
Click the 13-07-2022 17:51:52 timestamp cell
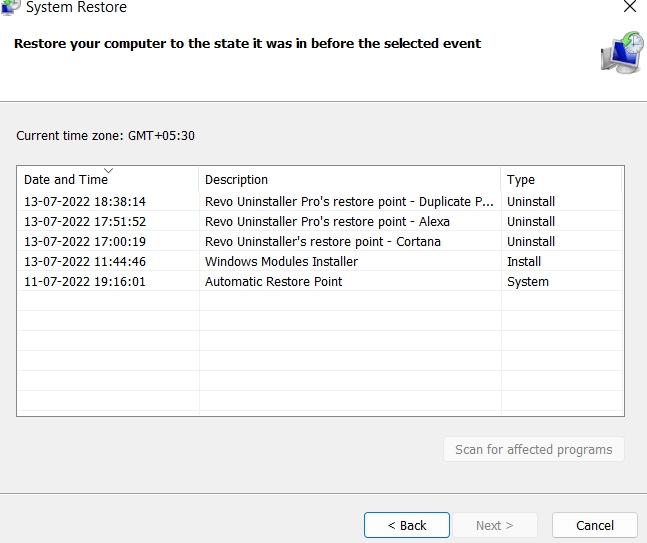coord(85,221)
